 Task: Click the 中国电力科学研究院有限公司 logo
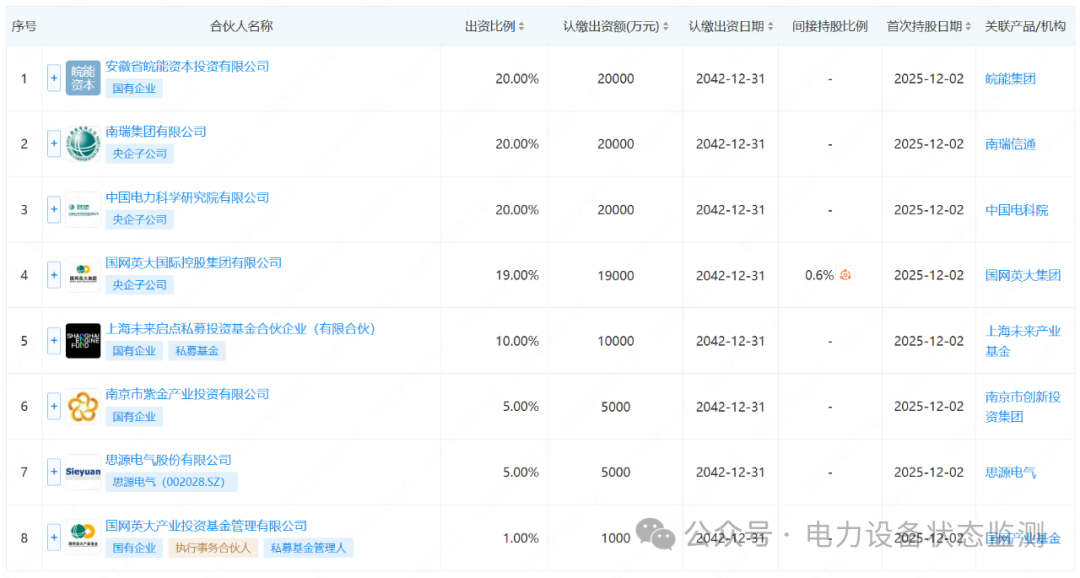(x=83, y=209)
